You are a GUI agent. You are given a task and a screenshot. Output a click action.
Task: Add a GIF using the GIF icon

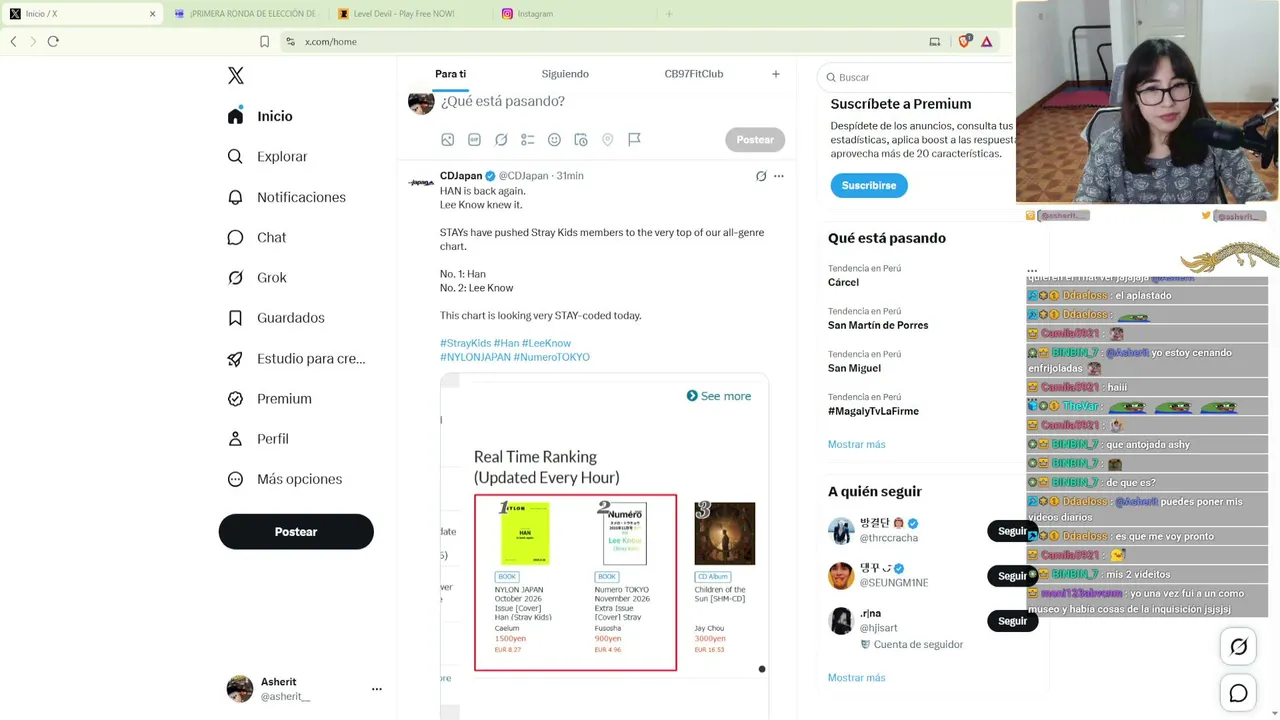coord(474,140)
